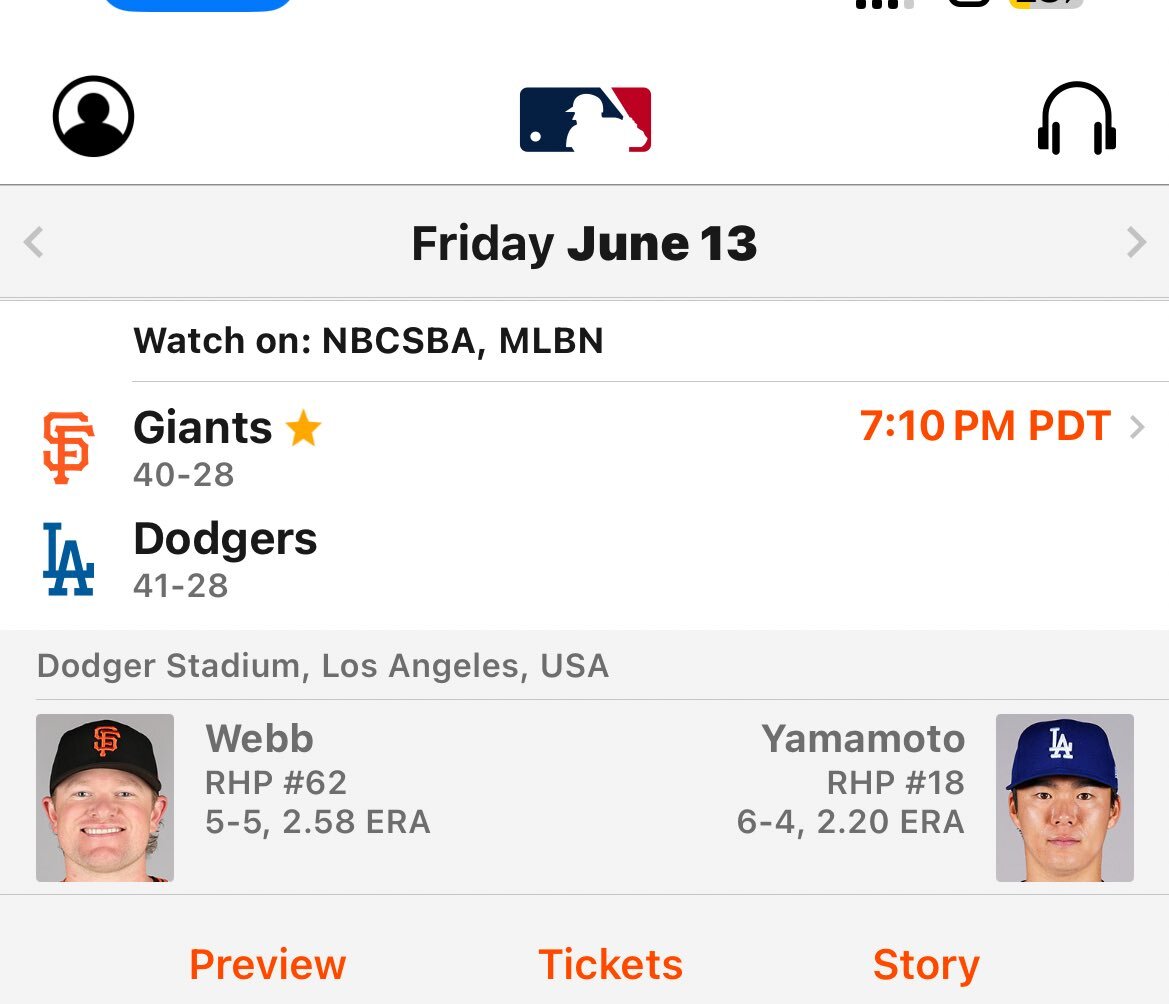The height and width of the screenshot is (1004, 1169).
Task: Tap the Dodgers LA logo
Action: click(x=68, y=559)
